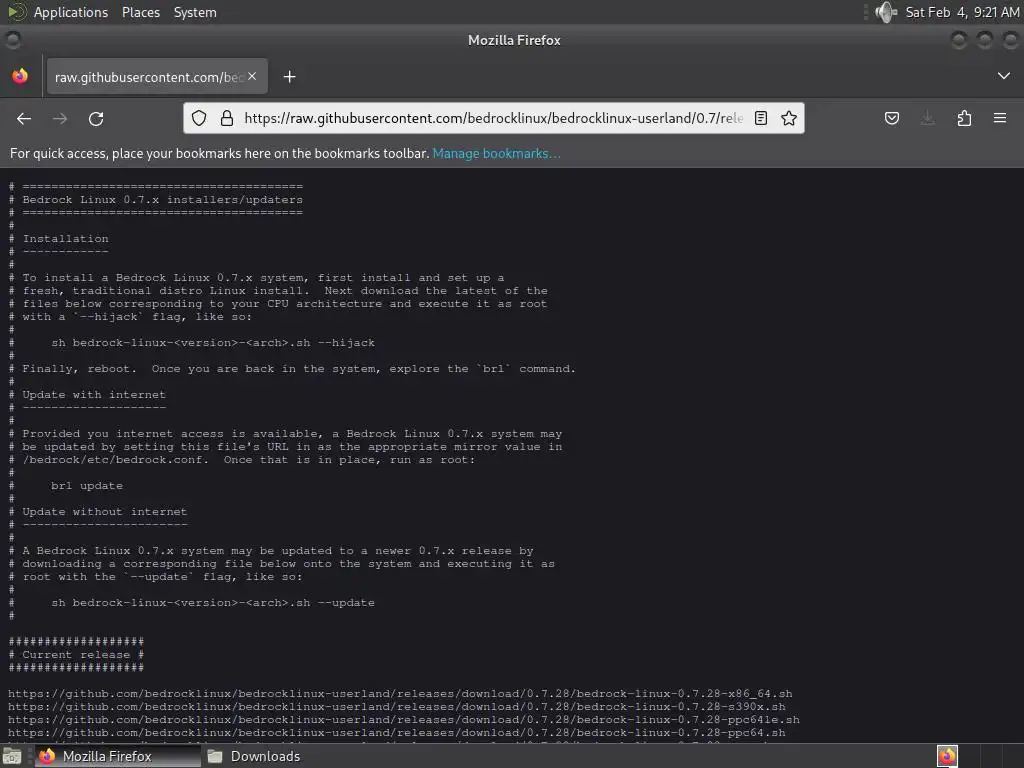Image resolution: width=1024 pixels, height=768 pixels.
Task: Click the s390x.sh download URL
Action: [x=396, y=707]
